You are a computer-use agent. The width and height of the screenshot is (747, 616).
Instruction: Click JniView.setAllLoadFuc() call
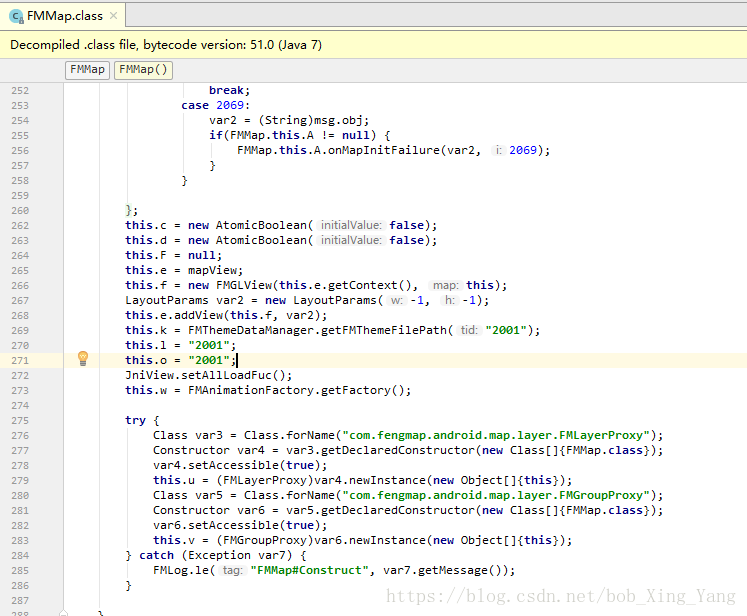tap(209, 375)
